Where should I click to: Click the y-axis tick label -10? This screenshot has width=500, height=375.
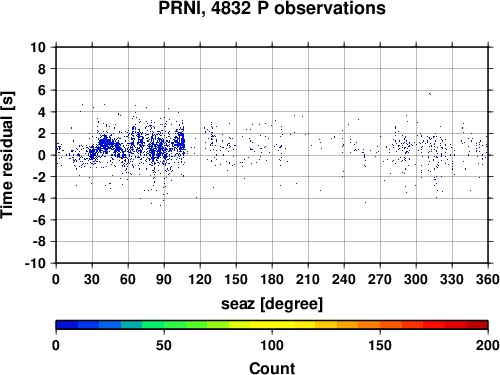pyautogui.click(x=35, y=263)
